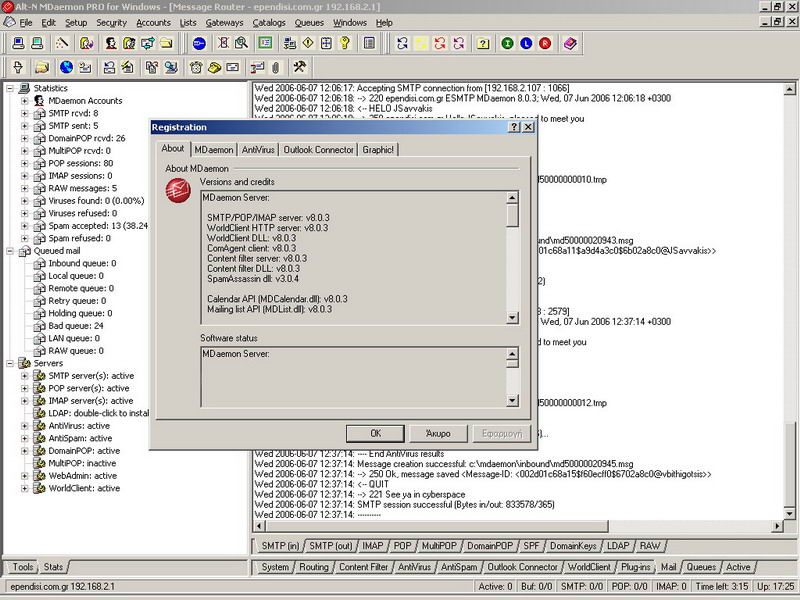Select the Bad queue: 24 item
The height and width of the screenshot is (600, 800).
76,326
